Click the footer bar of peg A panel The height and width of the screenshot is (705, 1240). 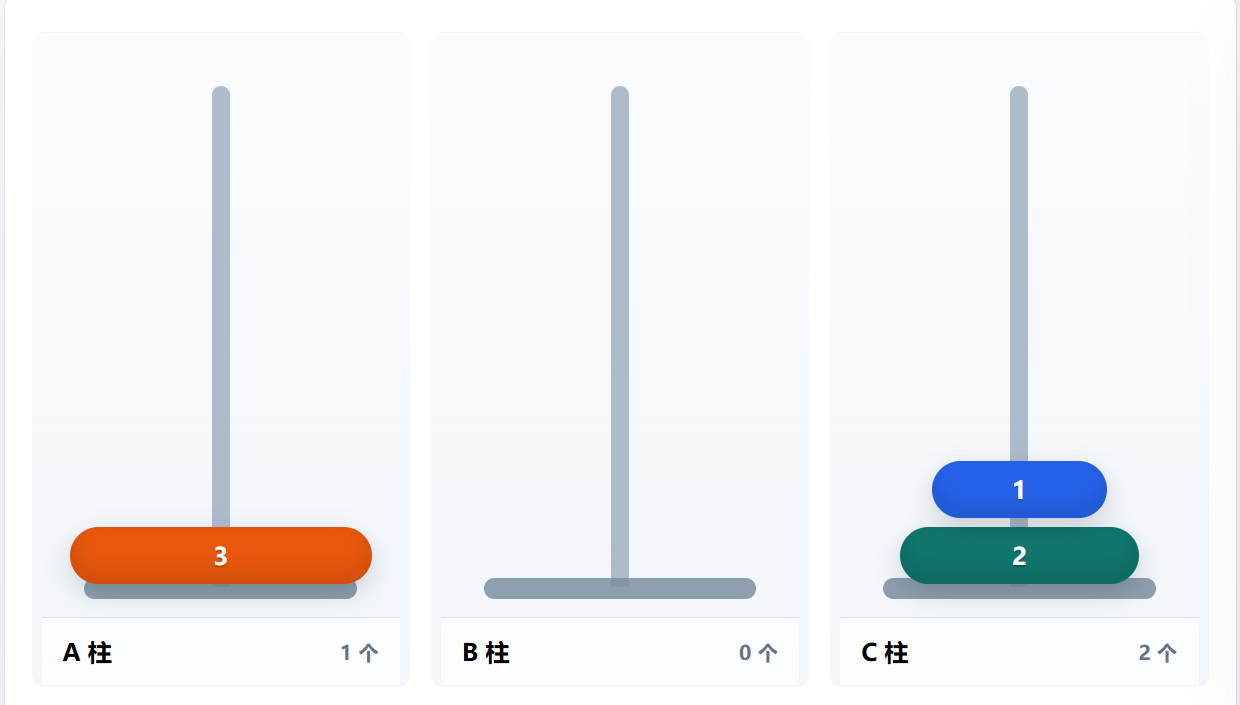[221, 652]
